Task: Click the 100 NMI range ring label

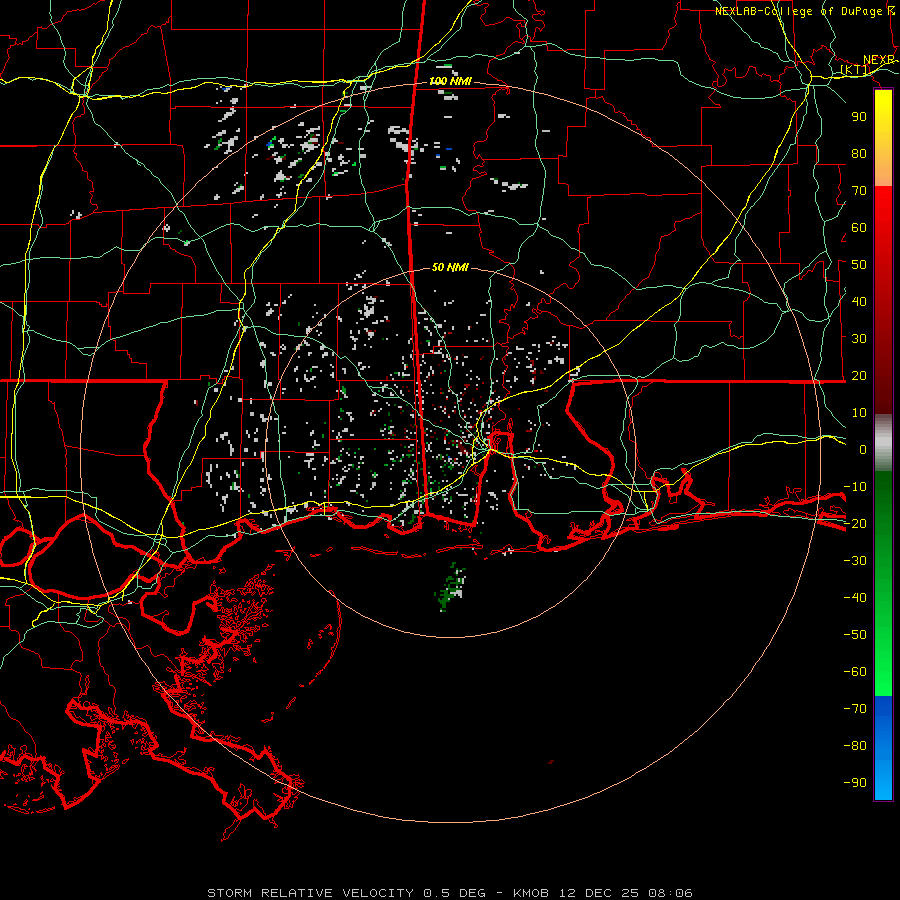Action: point(451,81)
